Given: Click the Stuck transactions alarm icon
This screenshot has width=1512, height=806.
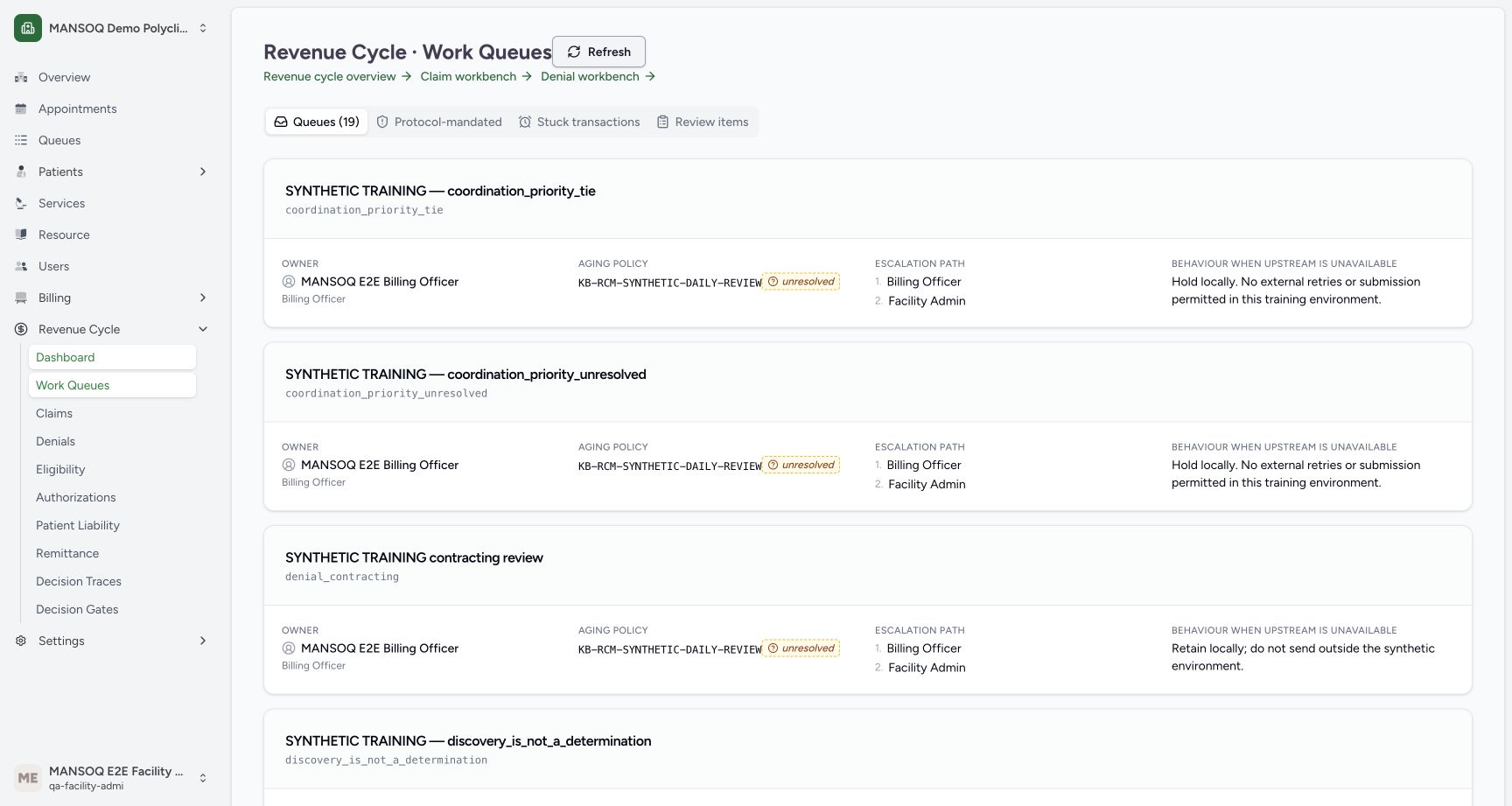Looking at the screenshot, I should 525,122.
